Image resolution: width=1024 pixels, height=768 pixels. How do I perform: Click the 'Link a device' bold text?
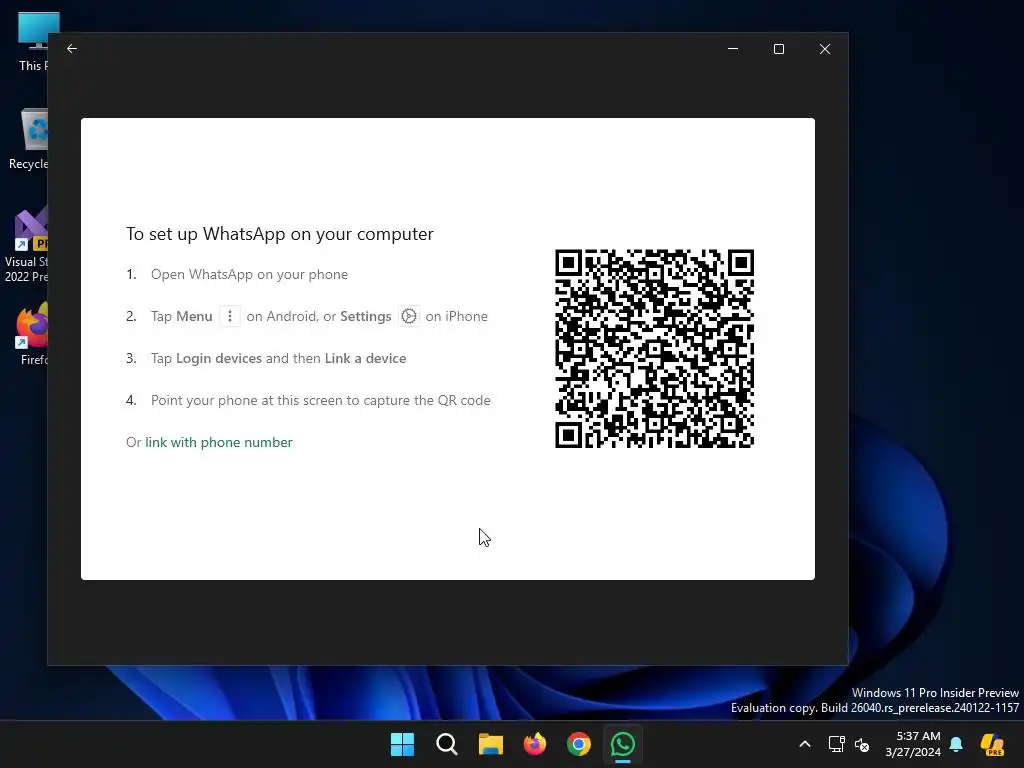tap(366, 359)
